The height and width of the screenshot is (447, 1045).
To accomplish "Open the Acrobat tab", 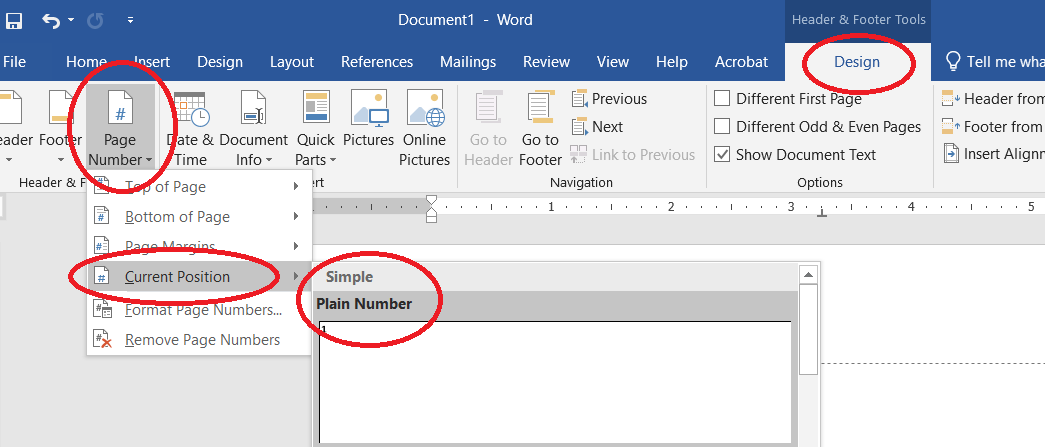I will (742, 62).
